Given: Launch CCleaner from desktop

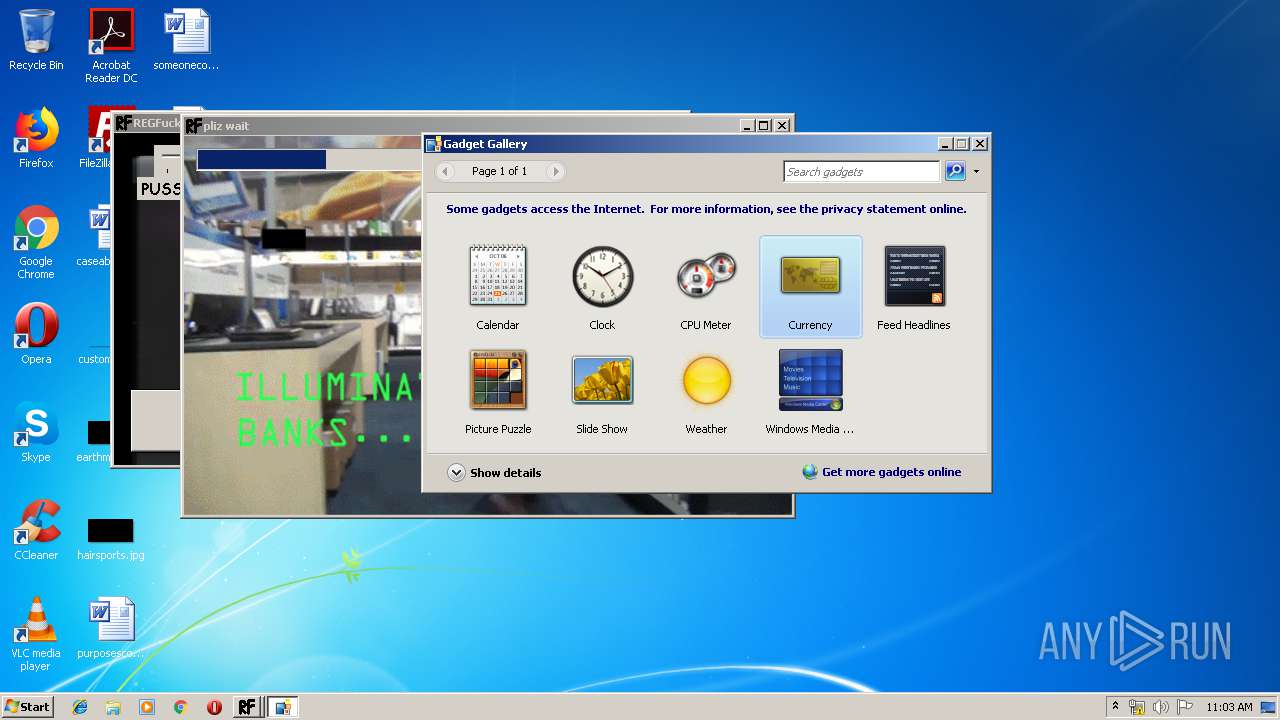Looking at the screenshot, I should tap(36, 530).
